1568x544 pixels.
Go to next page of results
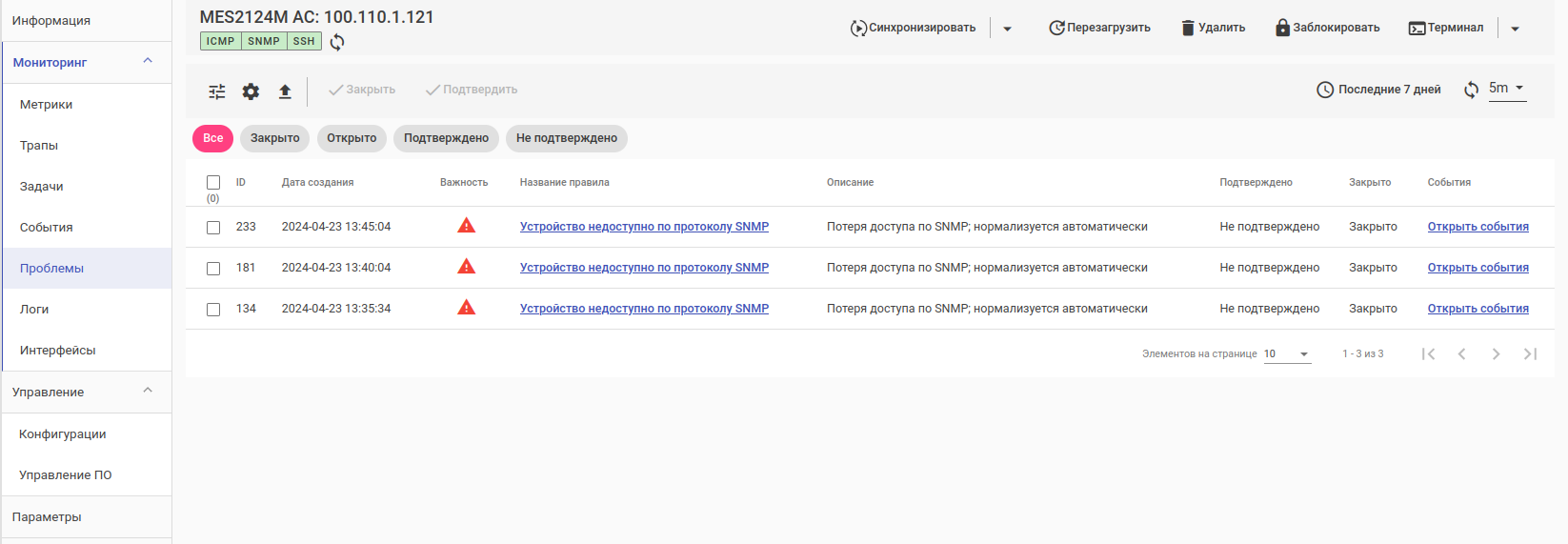[x=1496, y=354]
